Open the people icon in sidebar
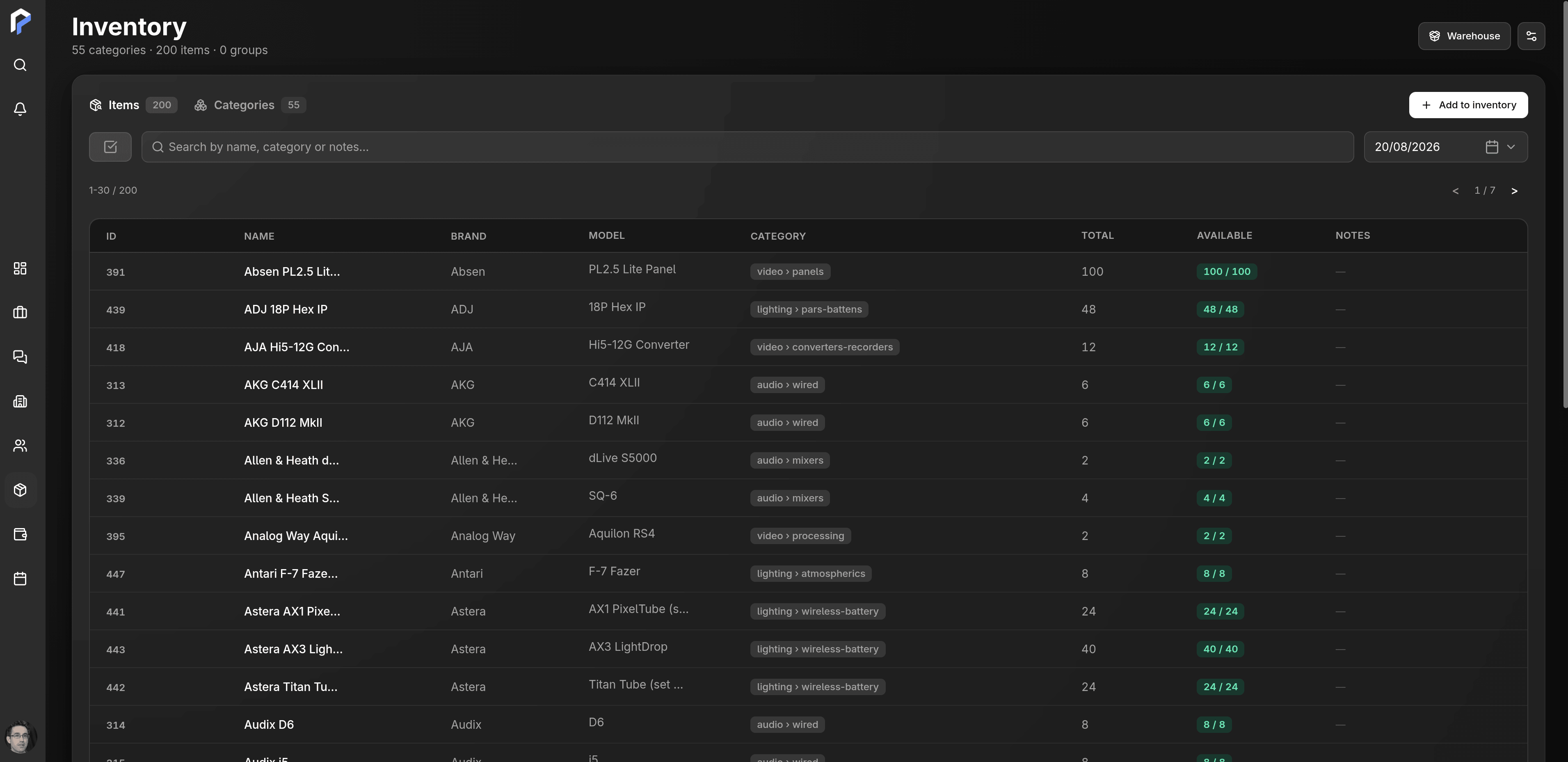 coord(20,446)
